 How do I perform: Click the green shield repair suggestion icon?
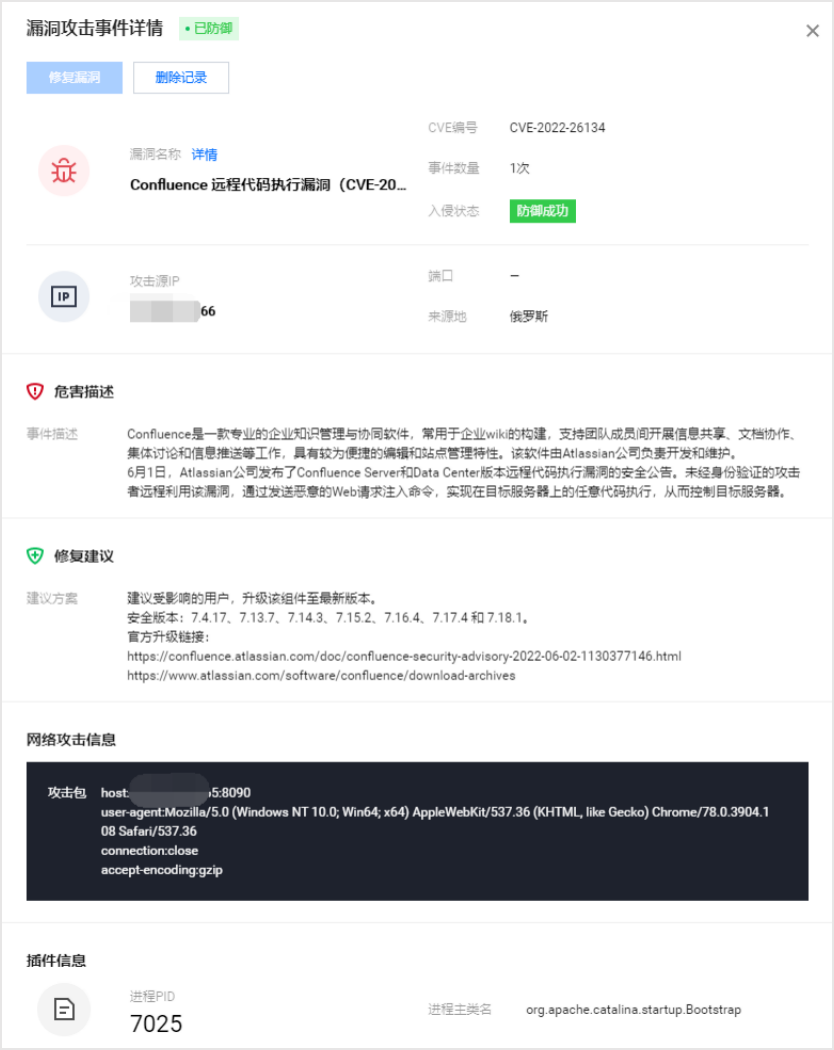point(35,556)
